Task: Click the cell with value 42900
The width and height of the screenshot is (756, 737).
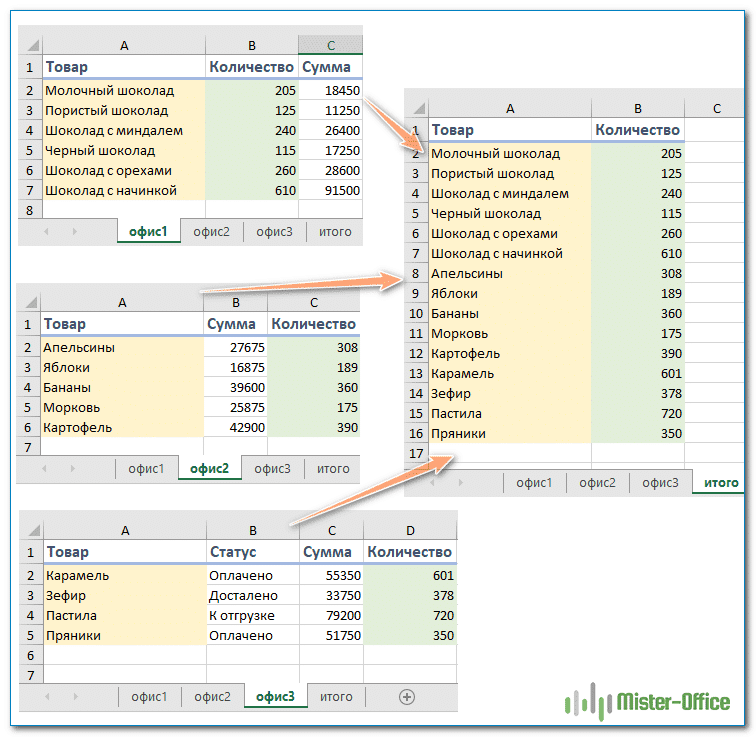Action: point(236,428)
